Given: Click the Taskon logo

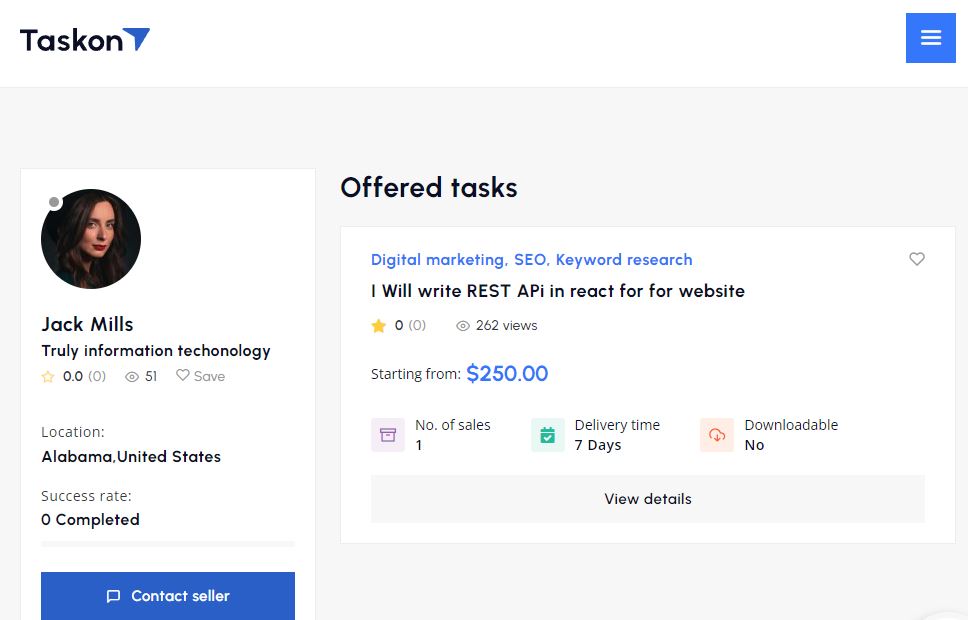Looking at the screenshot, I should click(85, 40).
